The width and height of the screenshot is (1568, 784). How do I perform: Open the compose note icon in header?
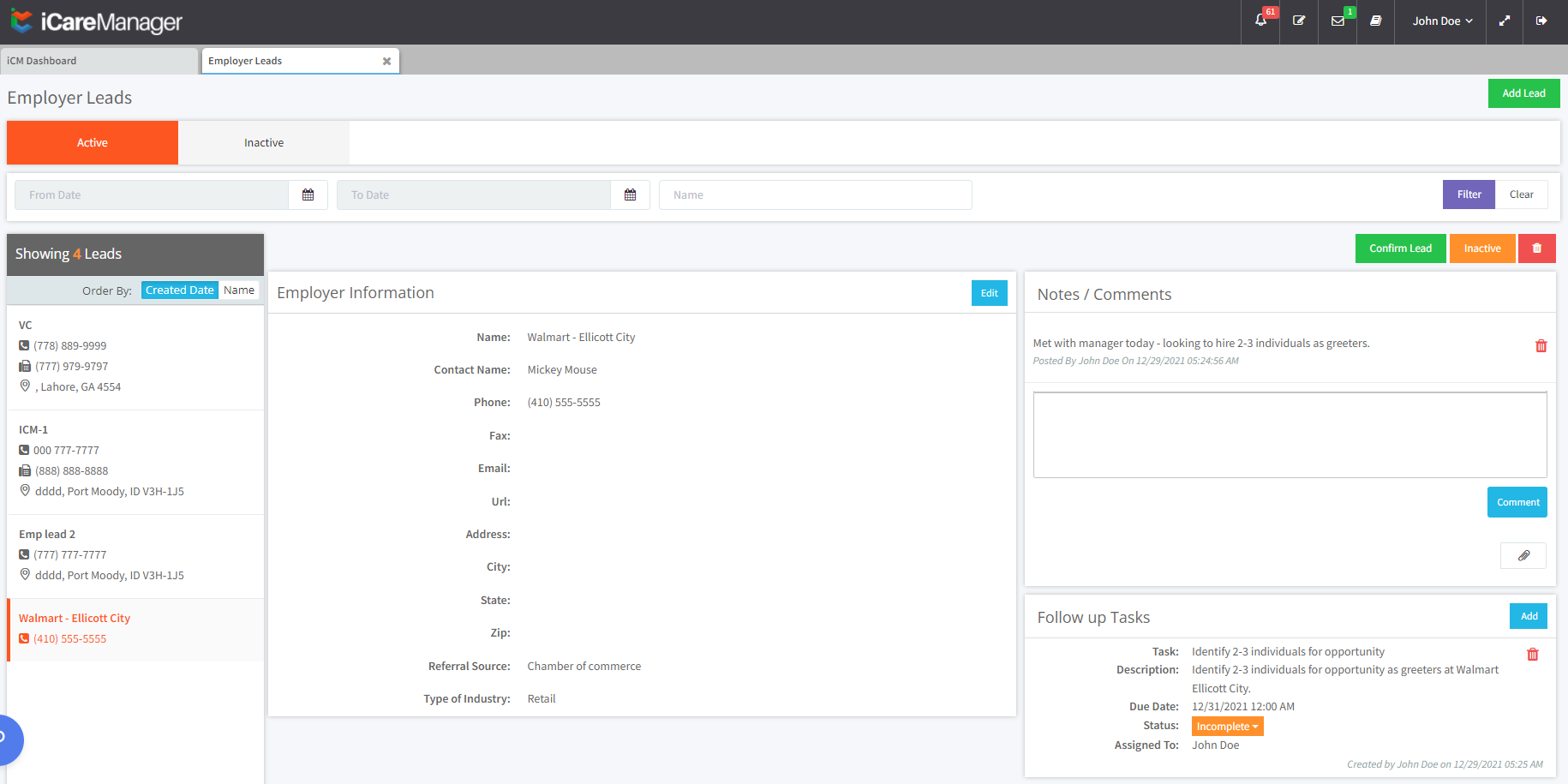tap(1299, 21)
